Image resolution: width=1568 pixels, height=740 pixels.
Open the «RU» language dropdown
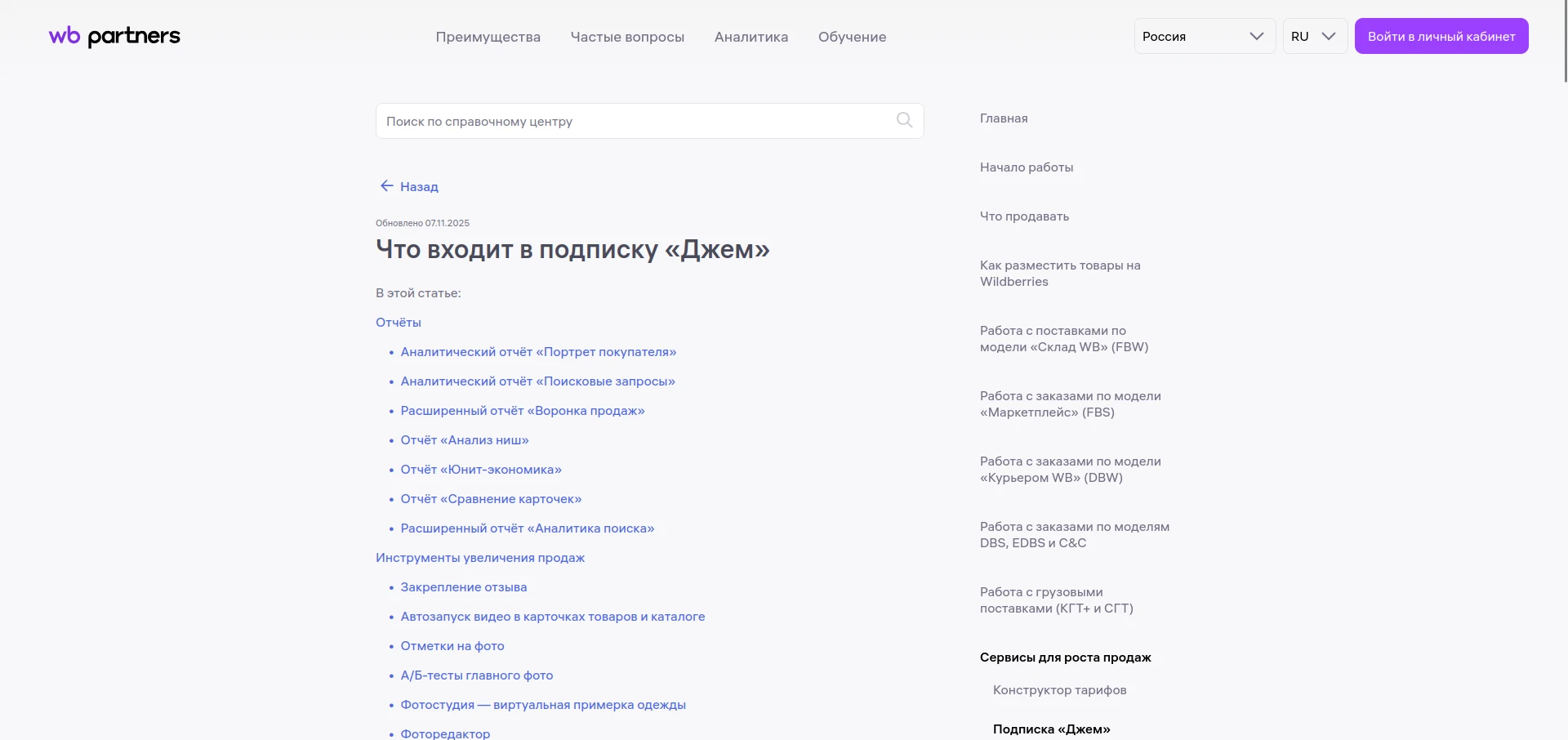click(1313, 36)
